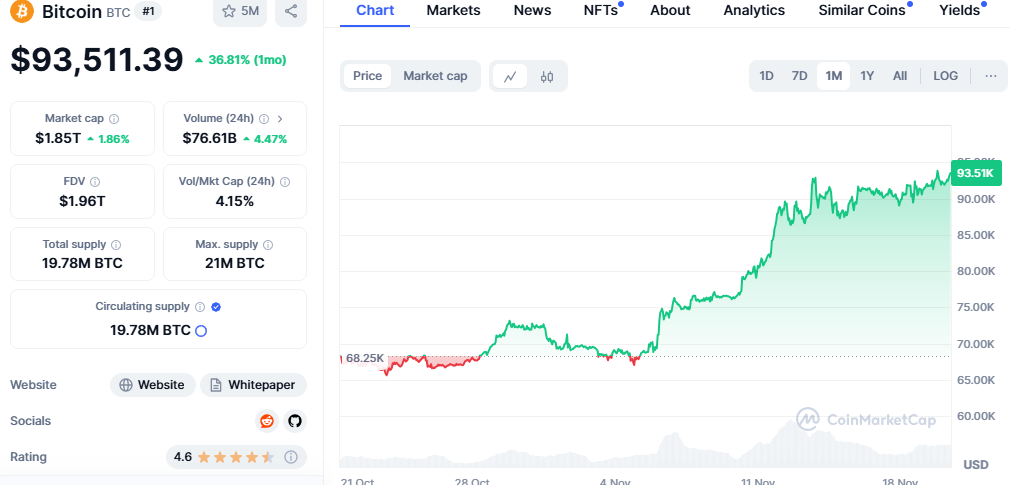Open the News tab
Image resolution: width=1010 pixels, height=485 pixels.
point(532,10)
